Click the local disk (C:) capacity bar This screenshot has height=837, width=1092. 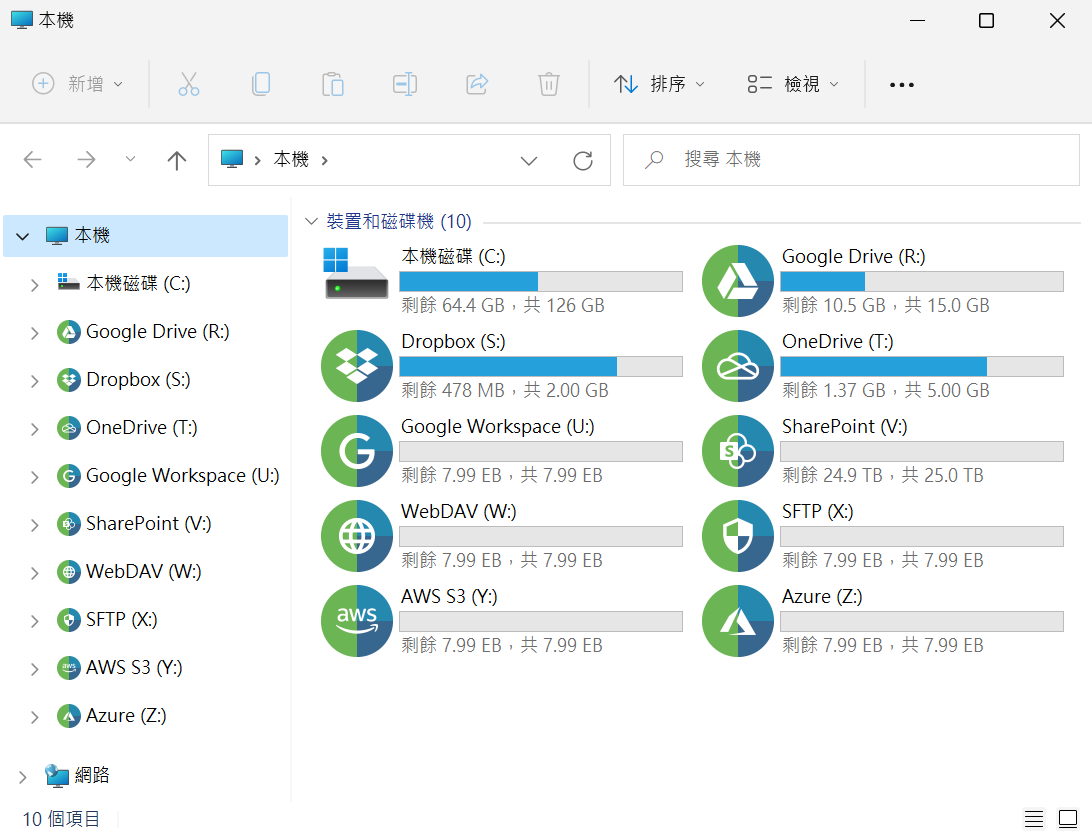tap(541, 281)
